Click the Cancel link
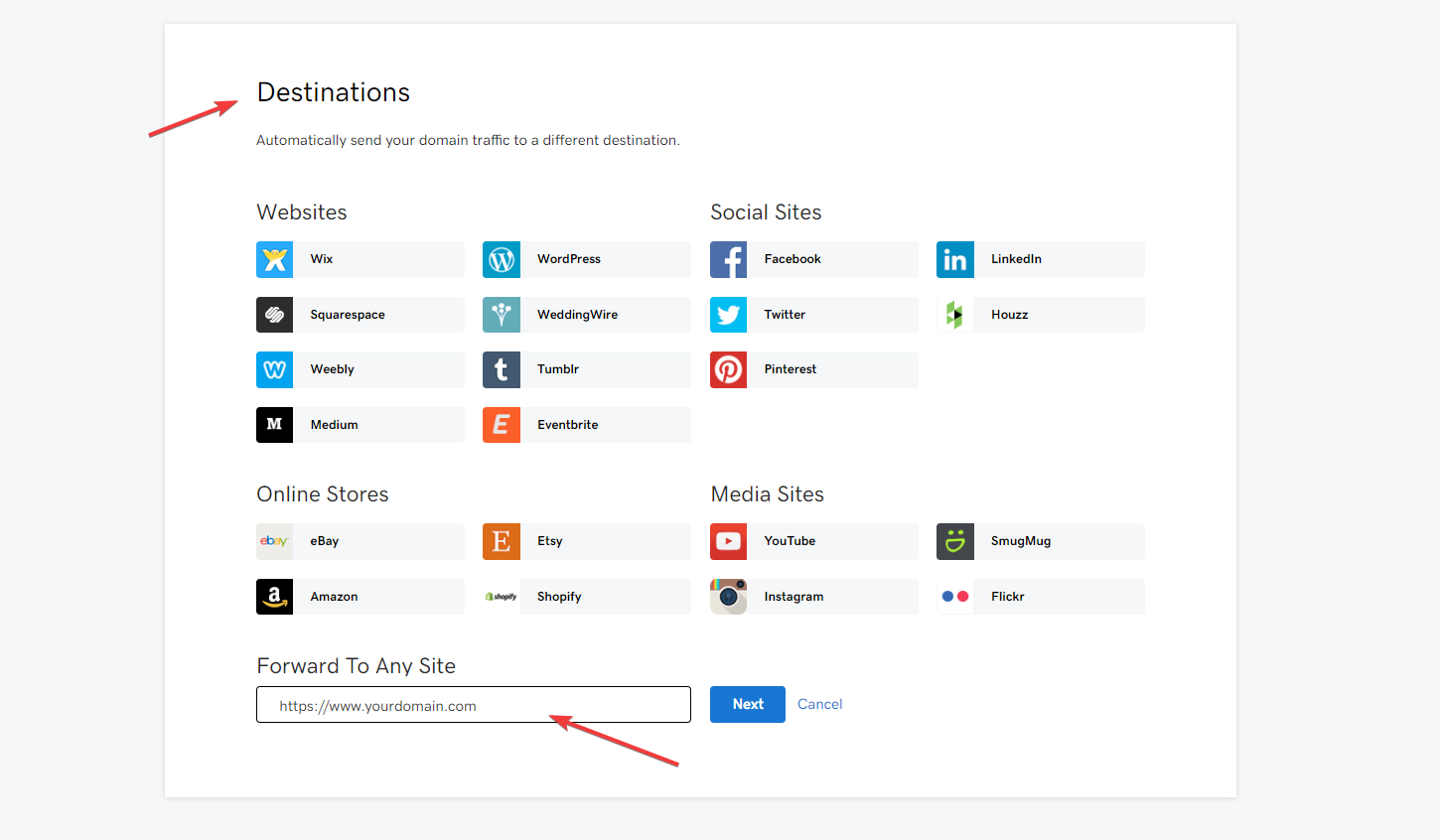 point(820,704)
